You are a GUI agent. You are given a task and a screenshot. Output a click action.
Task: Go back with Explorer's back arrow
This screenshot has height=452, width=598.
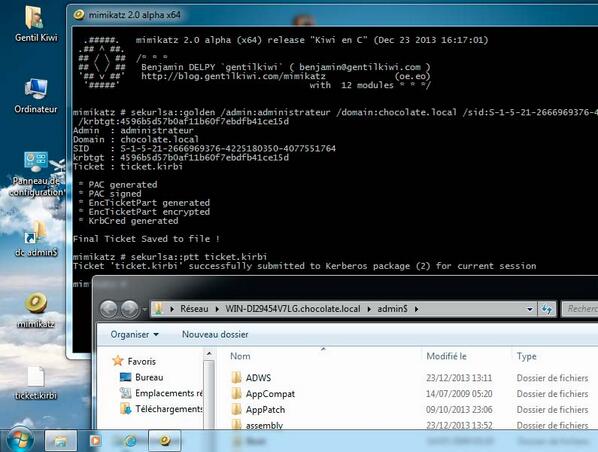click(x=109, y=309)
